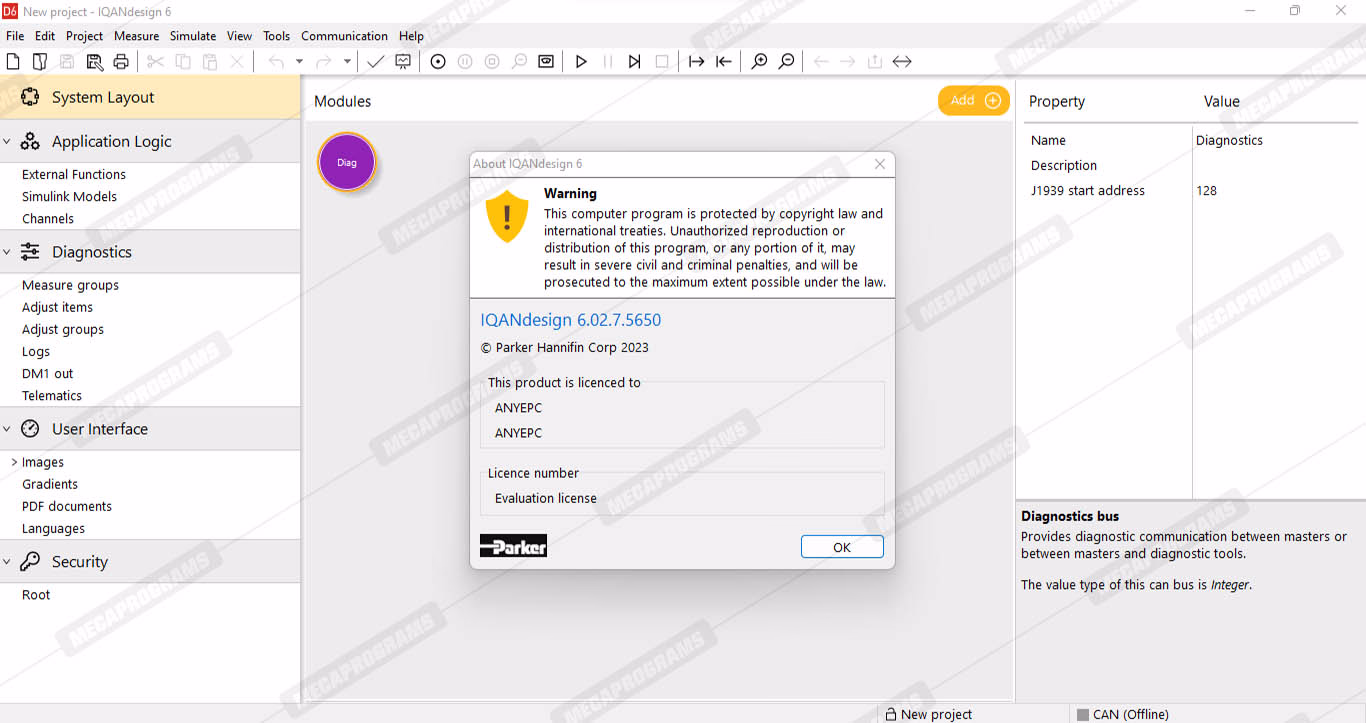
Task: Click the New project icon in toolbar
Action: click(13, 62)
